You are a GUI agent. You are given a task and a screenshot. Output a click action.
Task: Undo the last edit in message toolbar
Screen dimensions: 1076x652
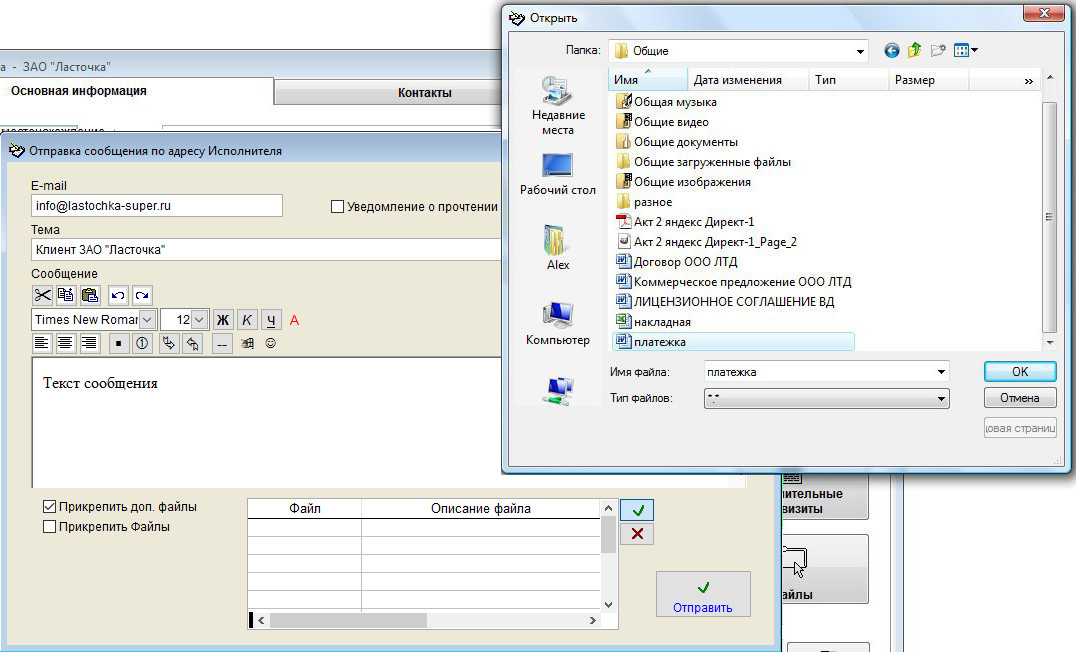pyautogui.click(x=118, y=295)
